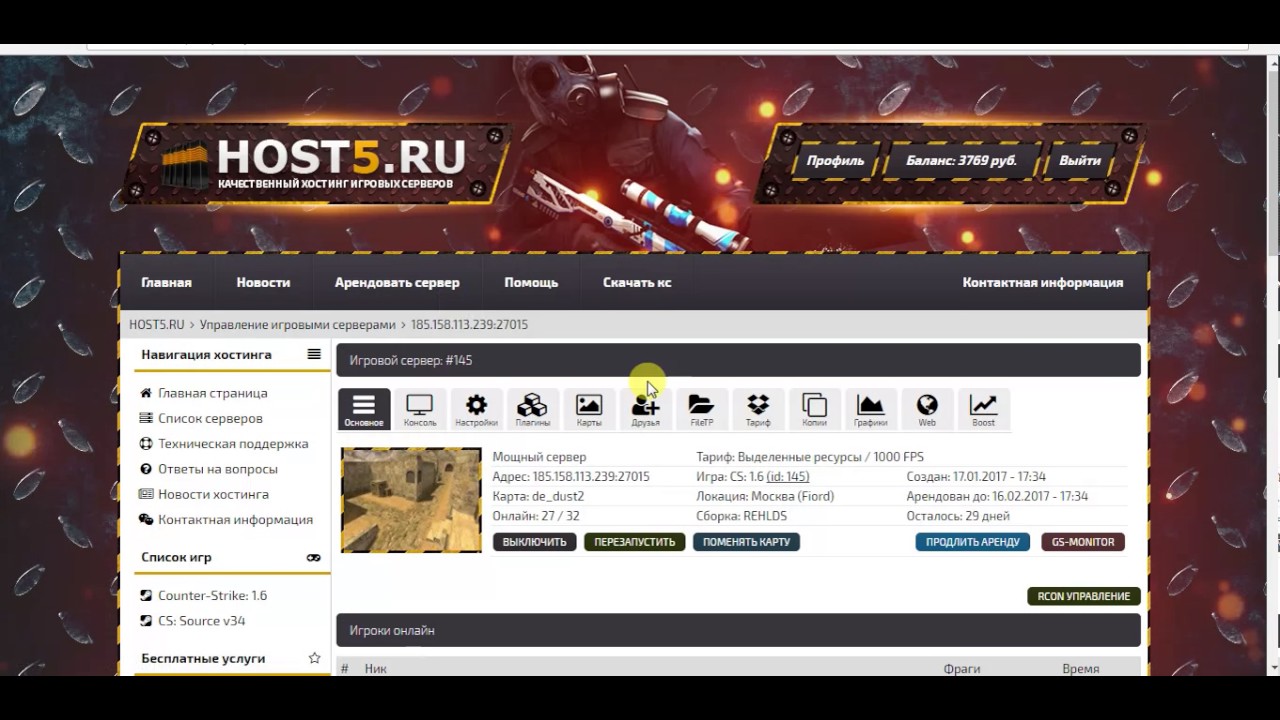Open the Скачать кс menu item
Screen dimensions: 1280x720
[x=637, y=283]
